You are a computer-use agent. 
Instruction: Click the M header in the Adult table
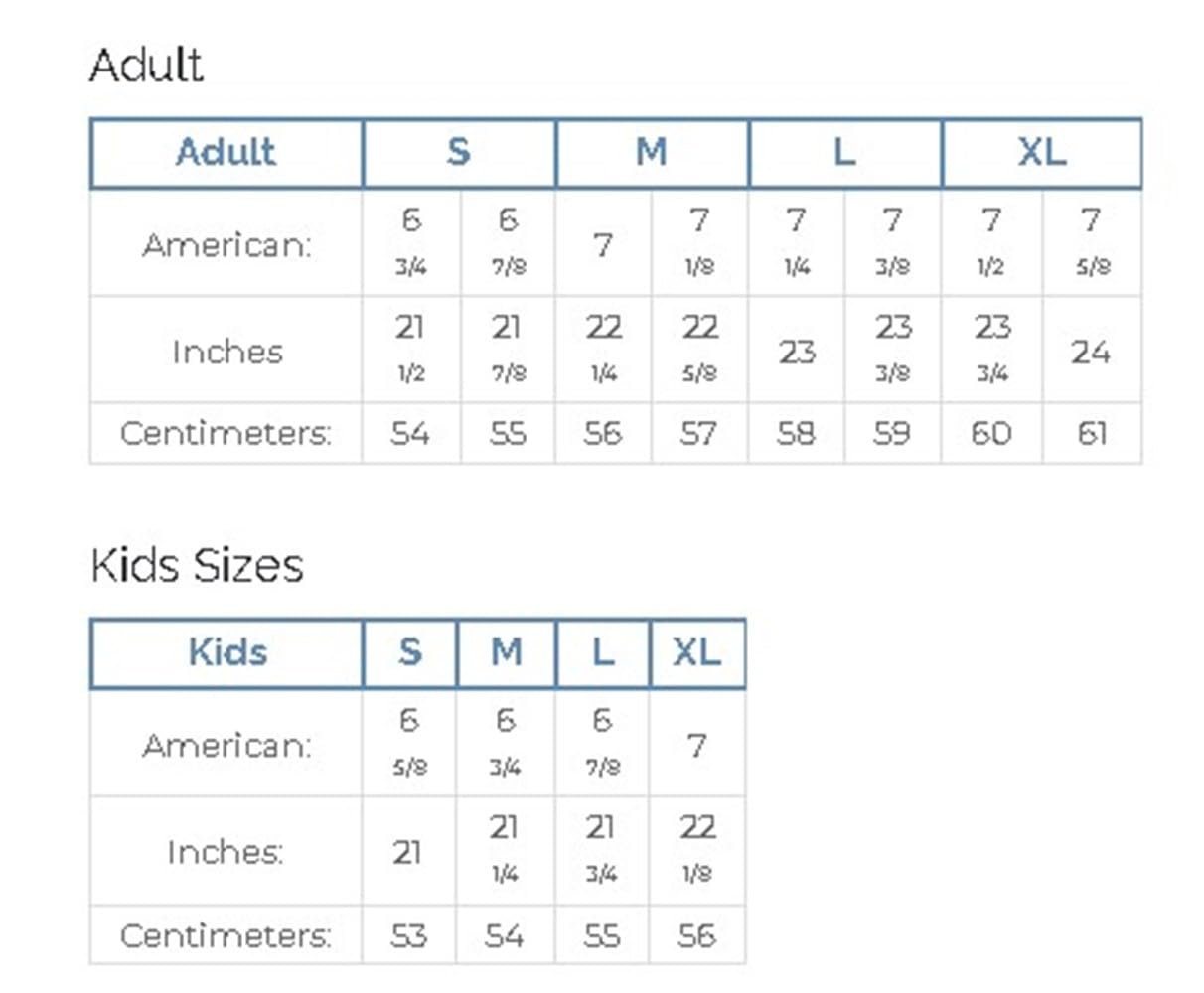coord(651,153)
